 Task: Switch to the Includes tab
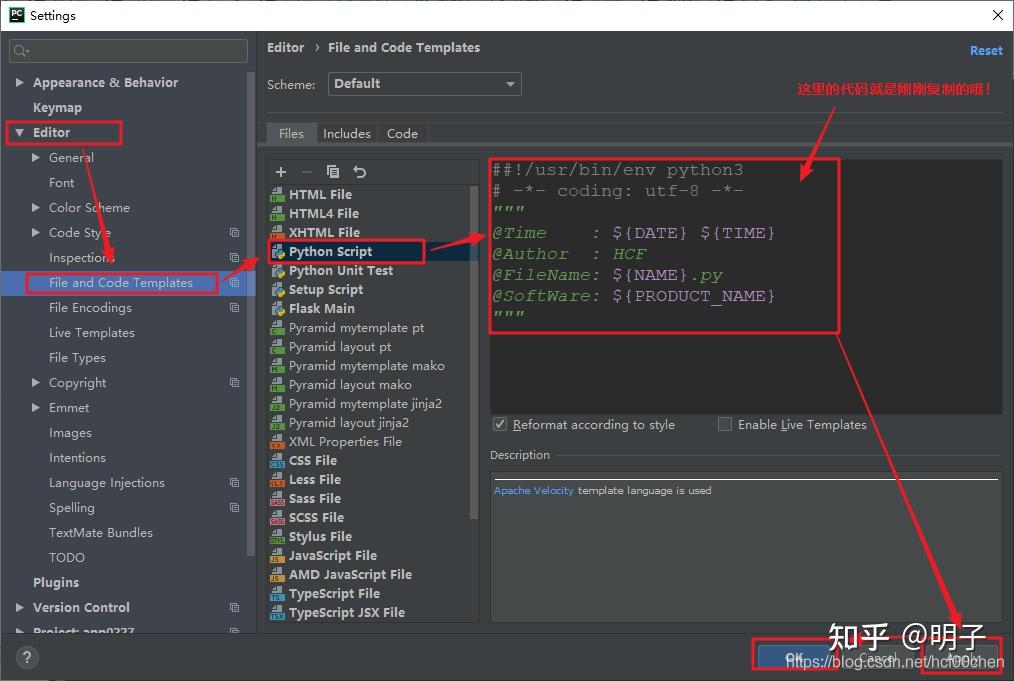[x=347, y=133]
